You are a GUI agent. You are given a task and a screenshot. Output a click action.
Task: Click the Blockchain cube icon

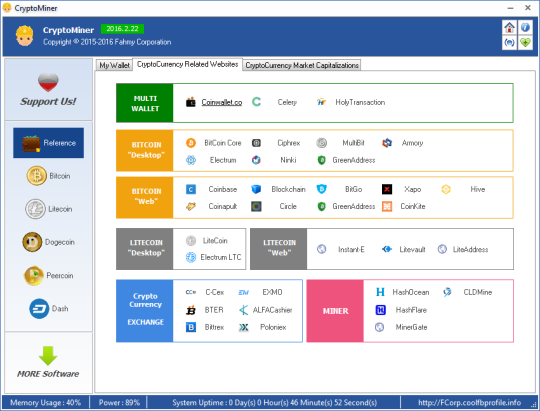coord(256,189)
